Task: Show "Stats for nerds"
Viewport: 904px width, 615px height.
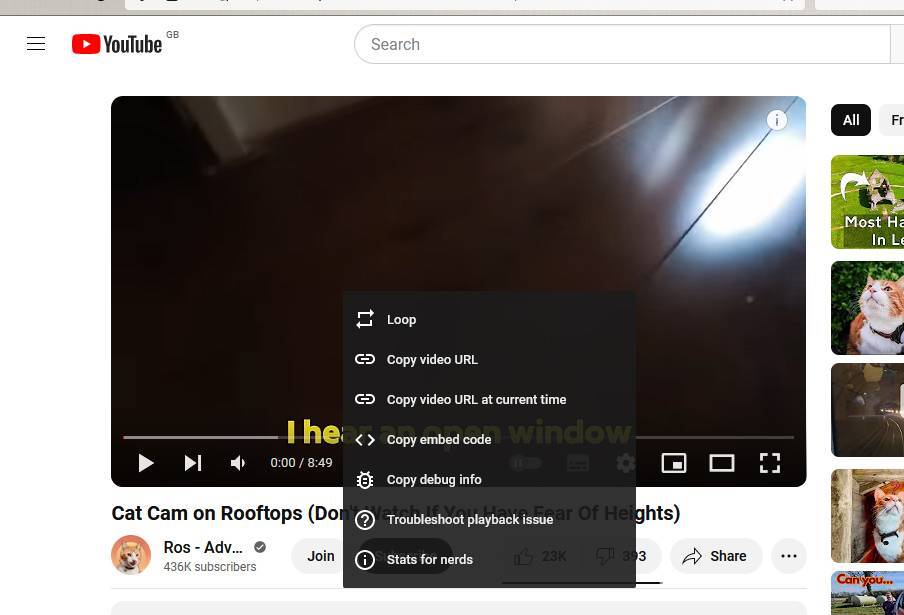Action: (489, 560)
